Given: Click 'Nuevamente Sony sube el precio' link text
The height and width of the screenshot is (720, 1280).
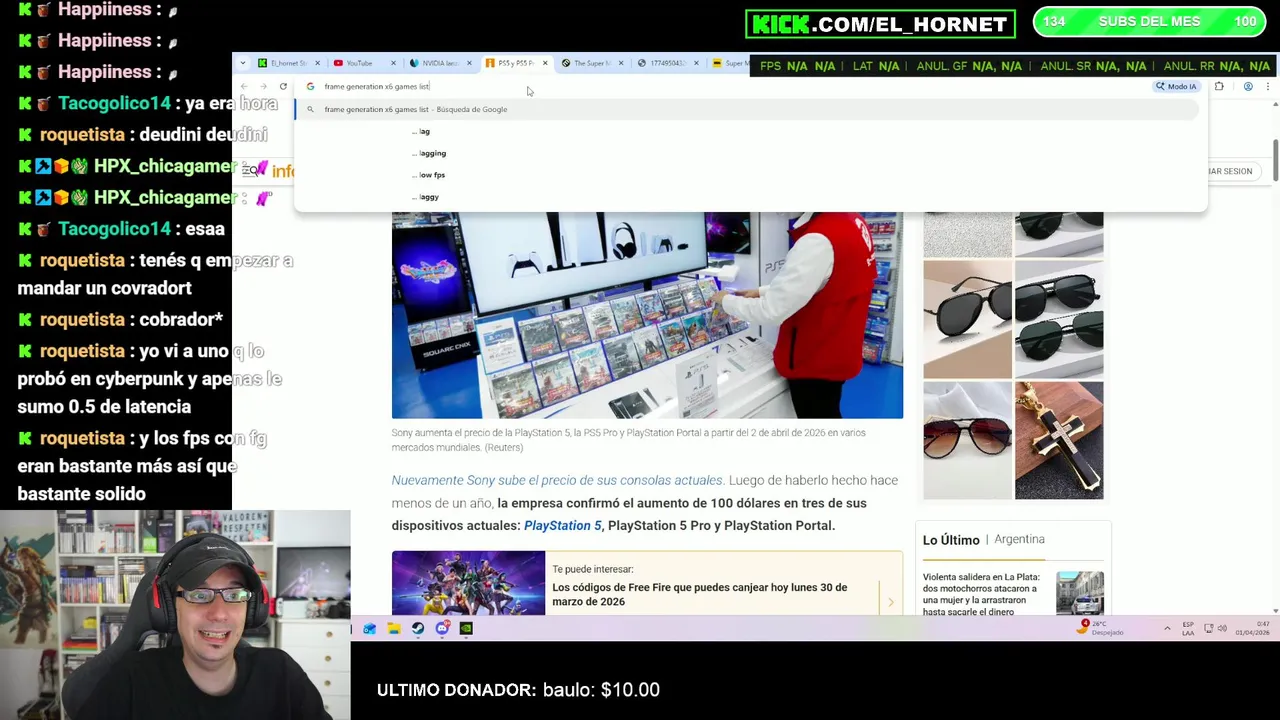Looking at the screenshot, I should (x=558, y=480).
